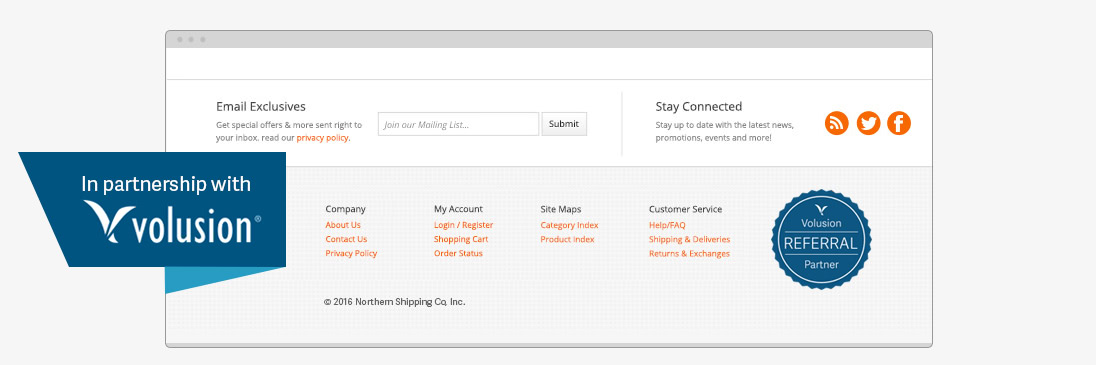Open the Category Index site map
1096x365 pixels.
(x=570, y=225)
